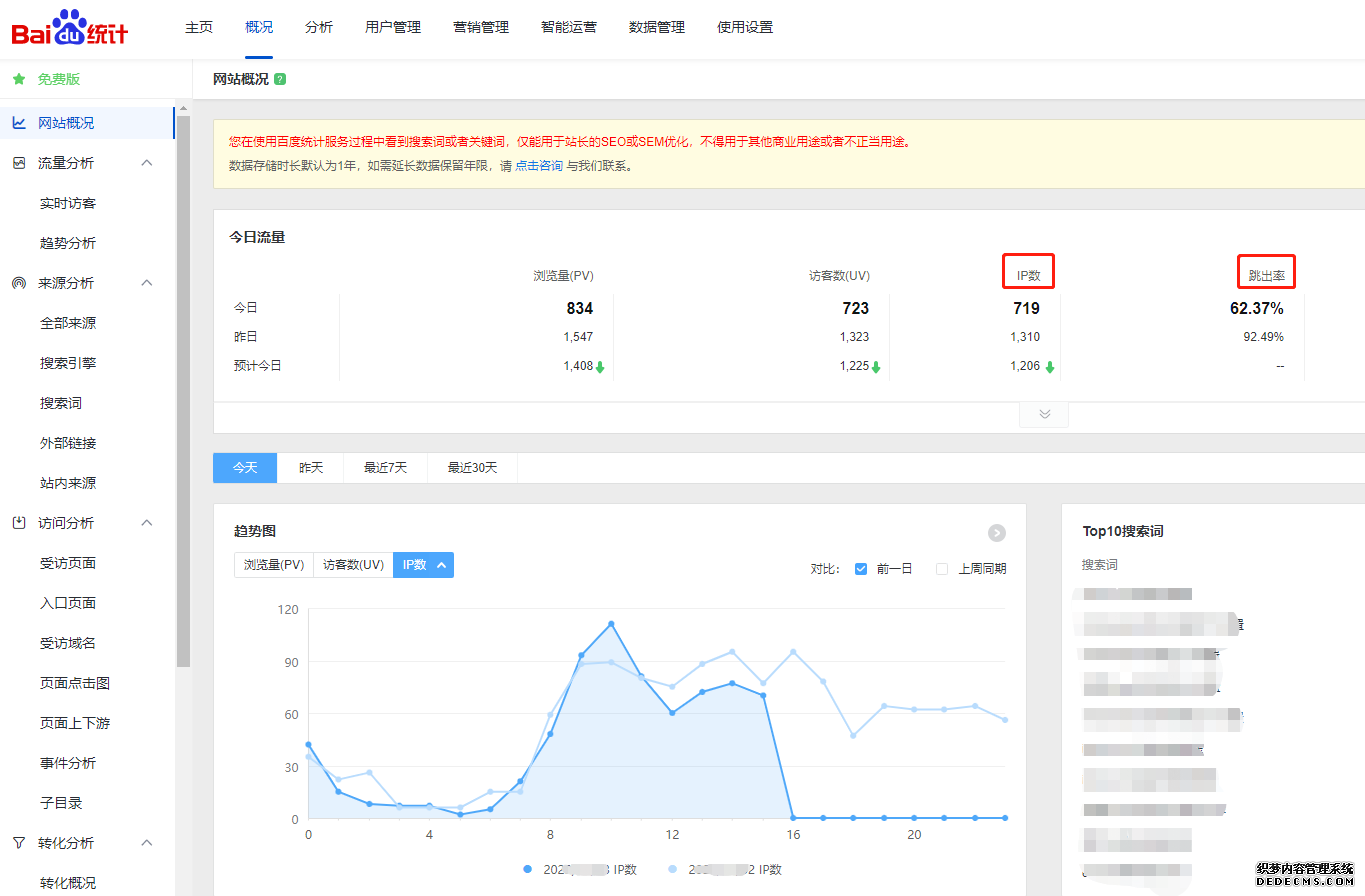Collapse the 来源分析 section chevron
Viewport: 1365px width, 896px height.
tap(147, 283)
